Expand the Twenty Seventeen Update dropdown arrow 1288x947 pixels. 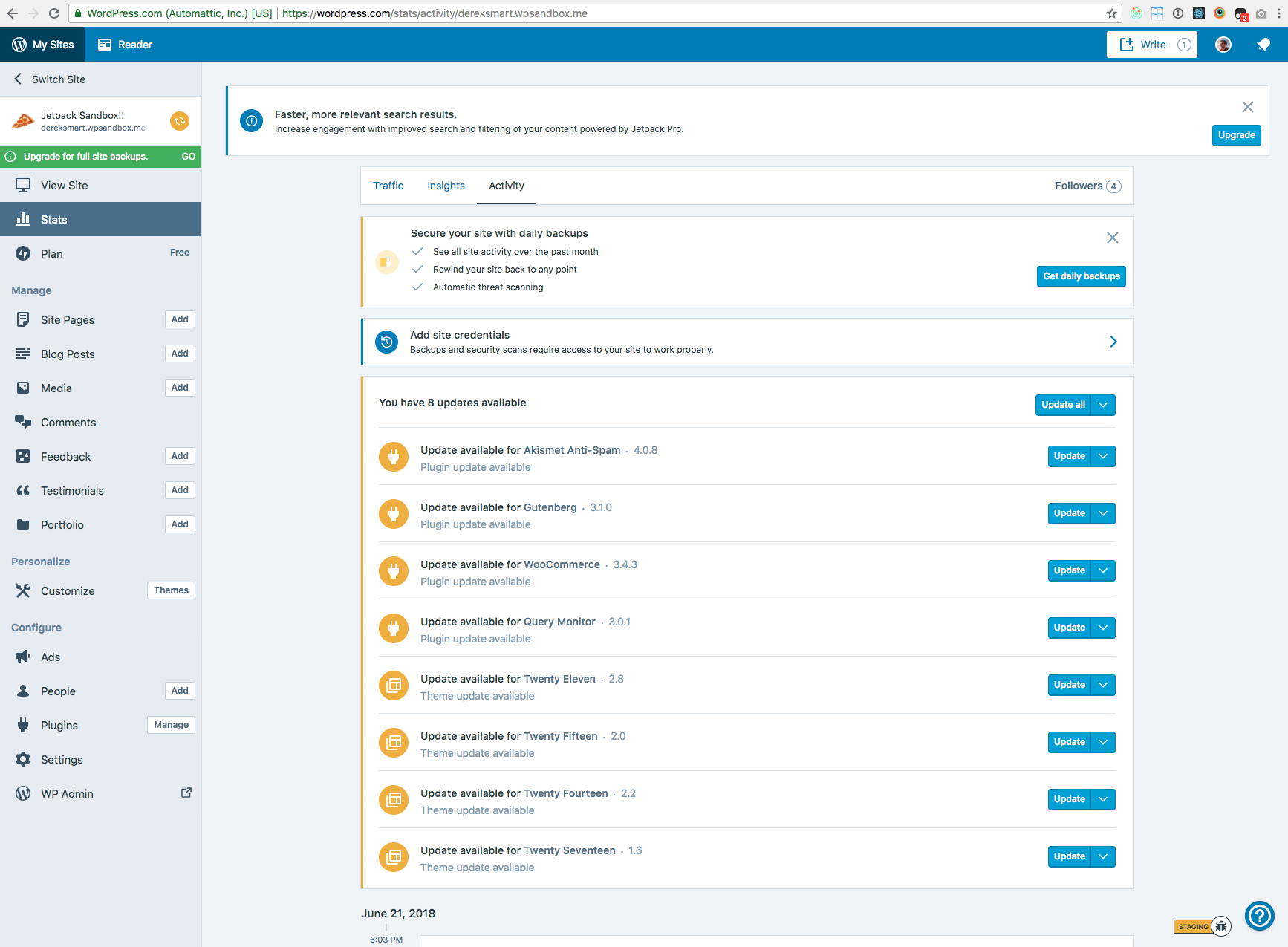(1103, 856)
